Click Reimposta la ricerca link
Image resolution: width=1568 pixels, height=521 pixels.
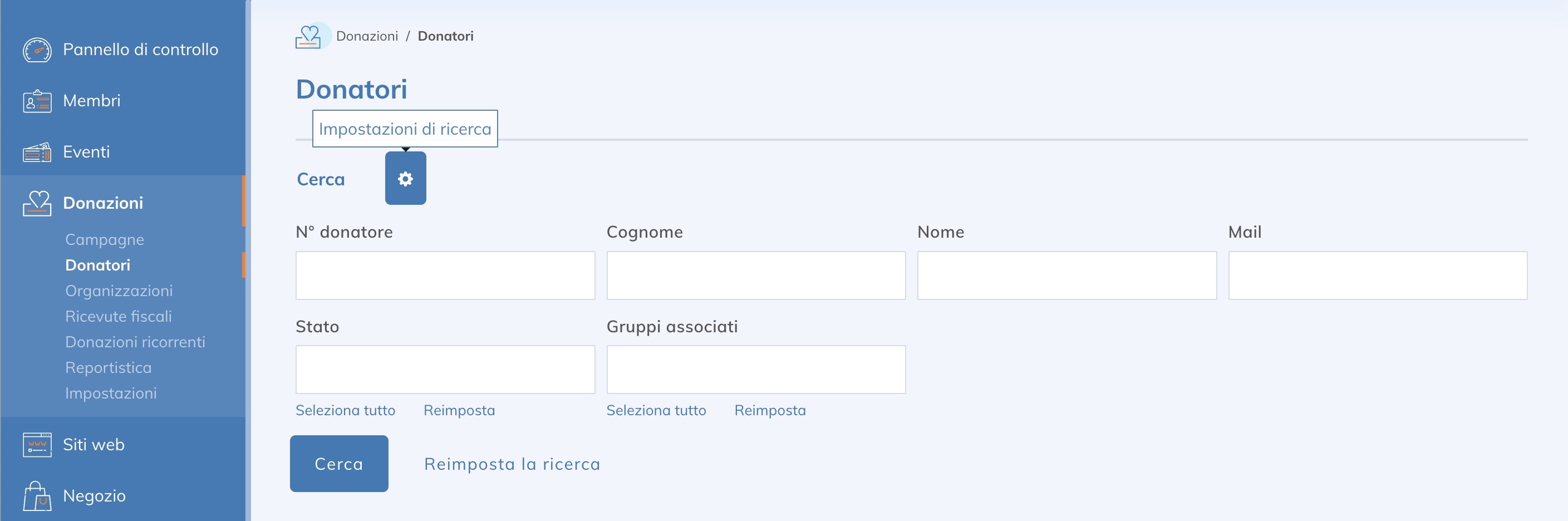512,463
